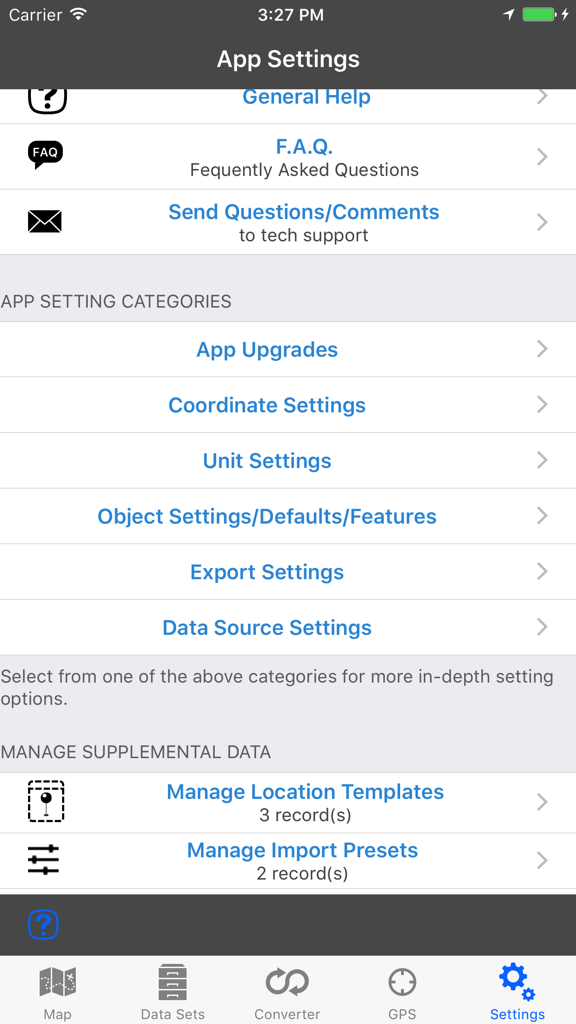Select Export Settings
Viewport: 576px width, 1024px height.
point(267,571)
